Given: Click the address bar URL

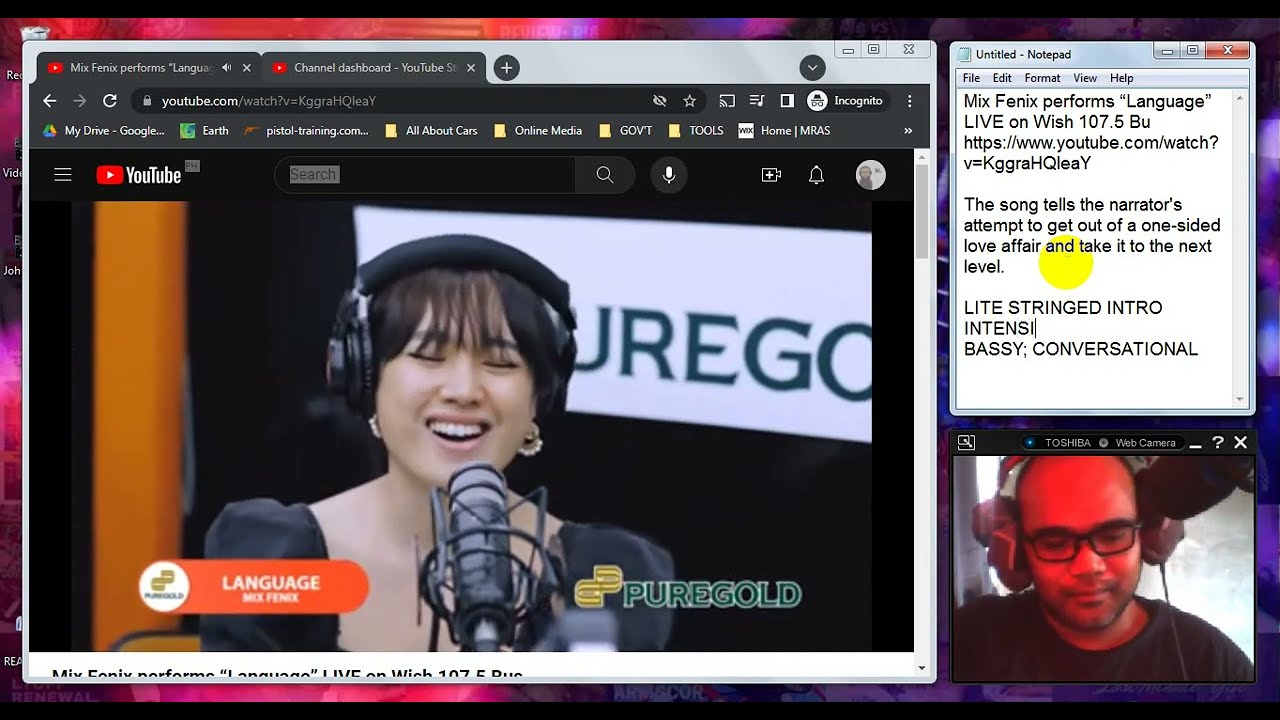Looking at the screenshot, I should pos(269,101).
